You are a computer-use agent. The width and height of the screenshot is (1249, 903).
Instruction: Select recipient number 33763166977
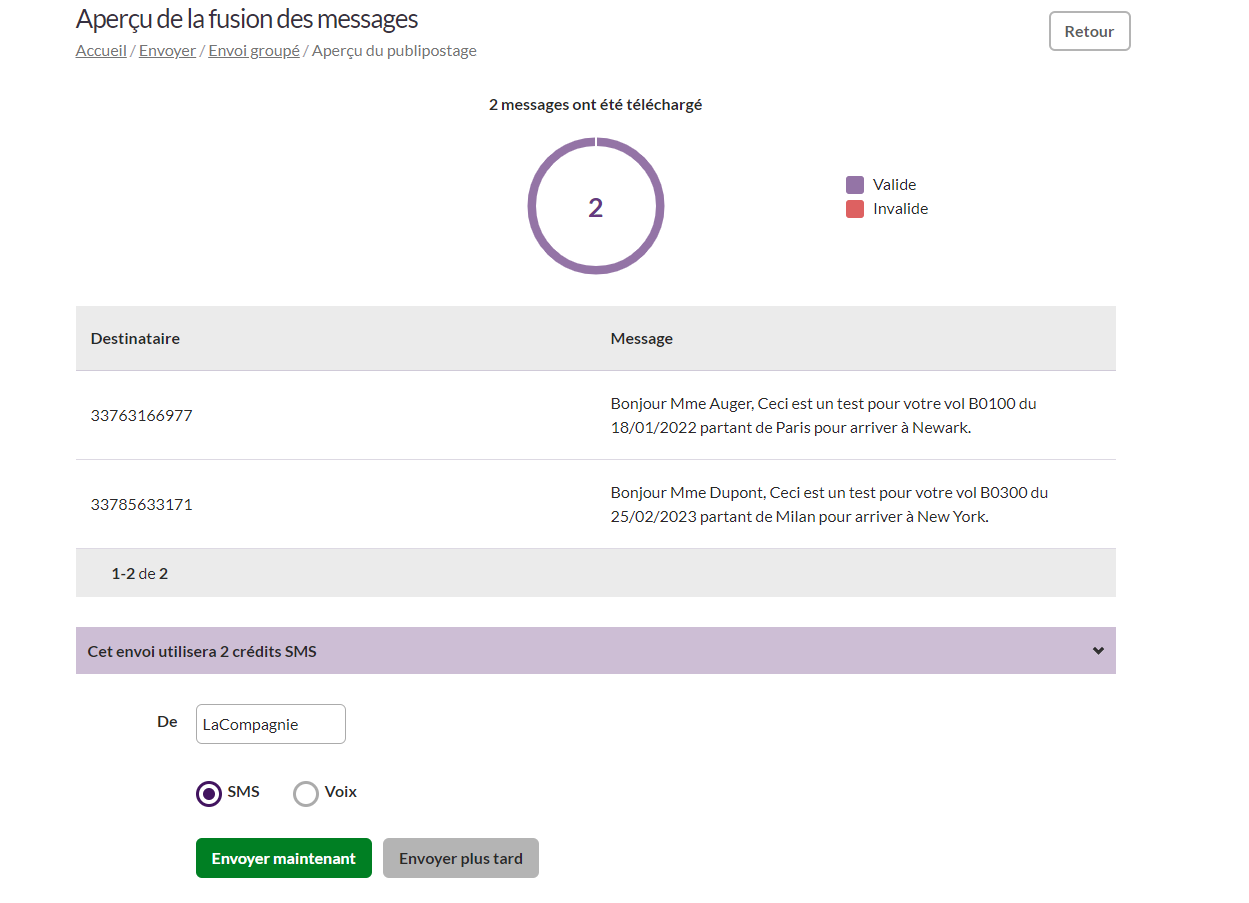[x=141, y=415]
